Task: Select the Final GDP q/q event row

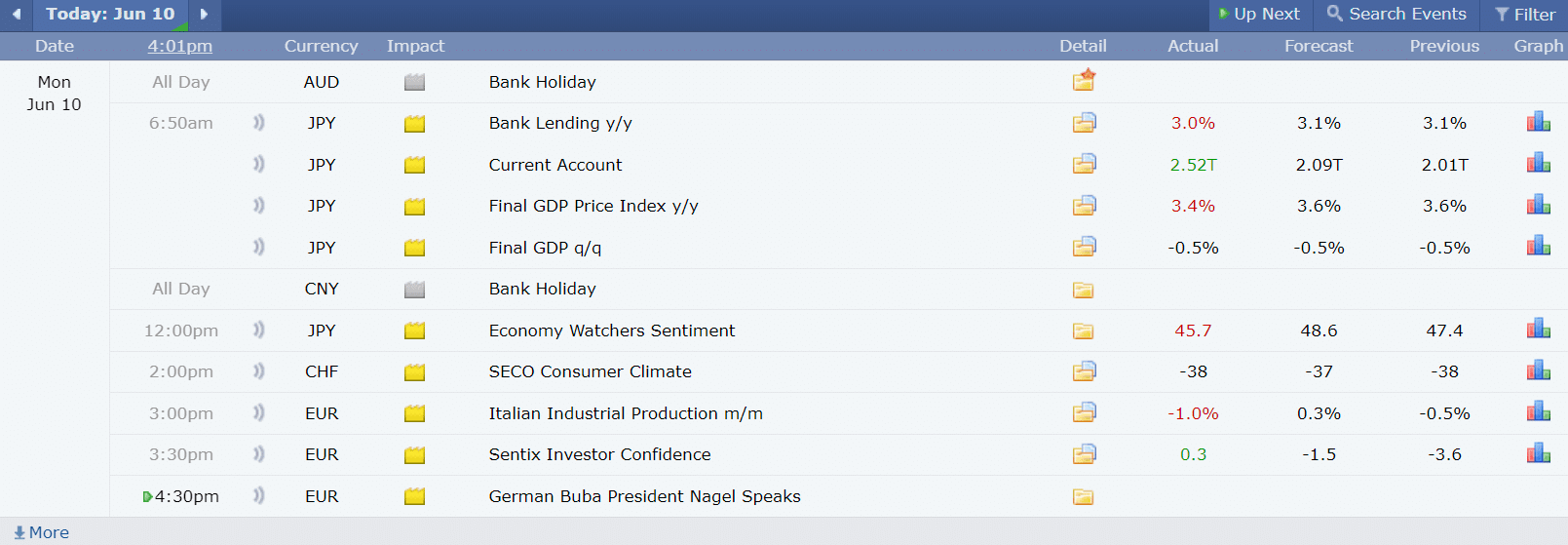Action: point(545,248)
